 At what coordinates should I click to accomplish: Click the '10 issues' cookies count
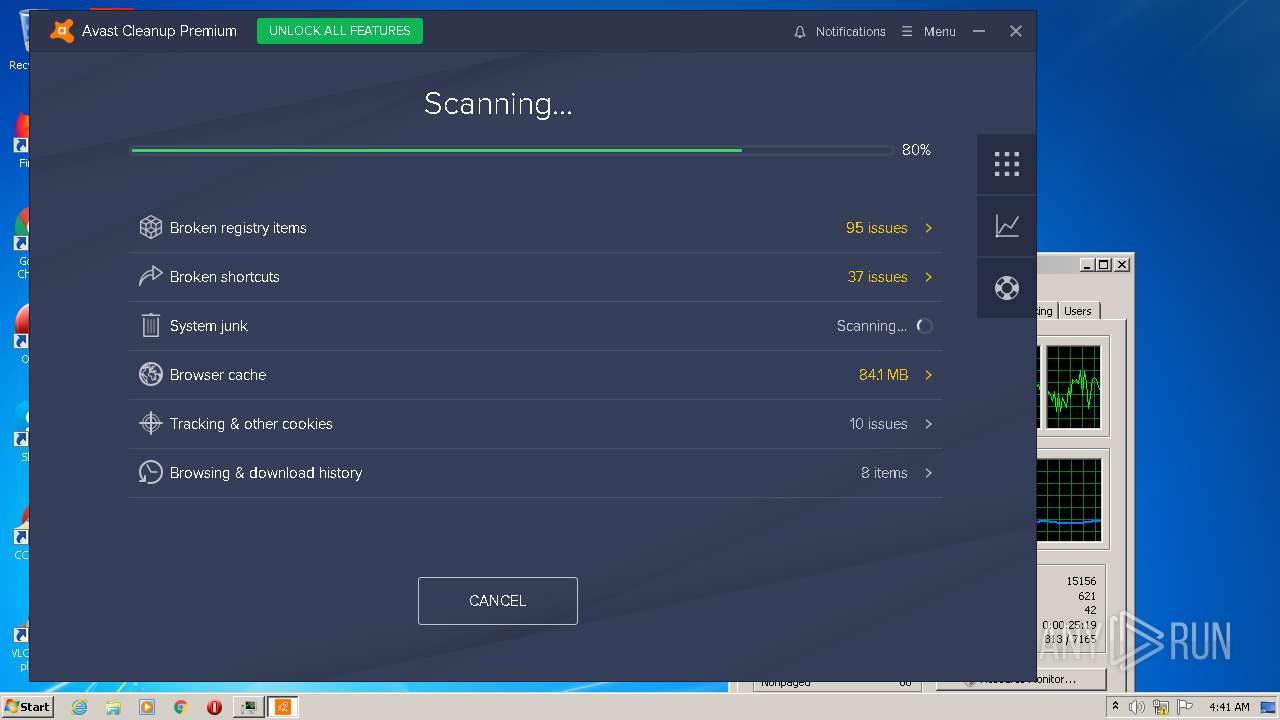(879, 424)
